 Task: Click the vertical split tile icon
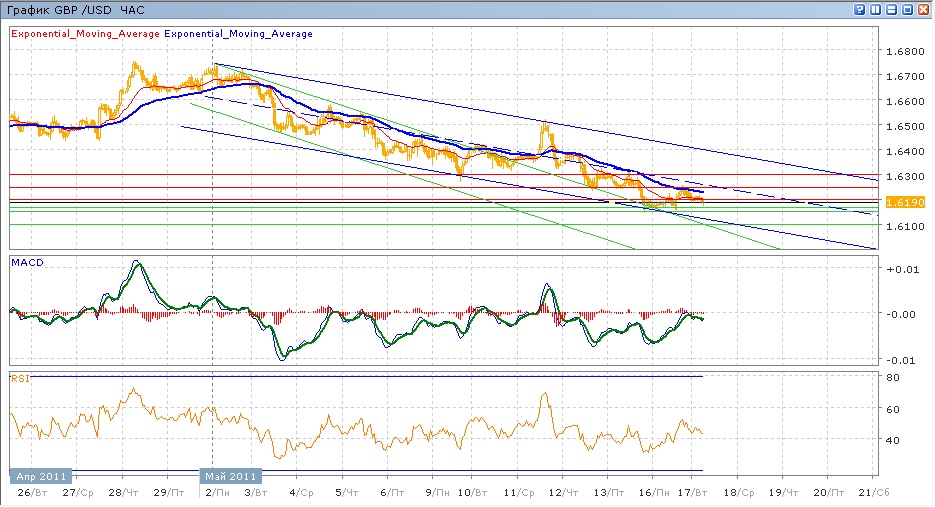tap(875, 9)
